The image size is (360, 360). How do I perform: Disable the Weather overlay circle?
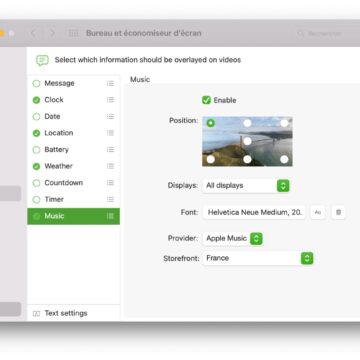tap(36, 166)
